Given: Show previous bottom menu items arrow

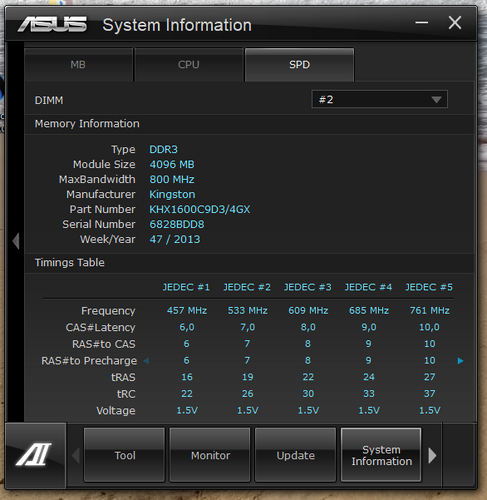Looking at the screenshot, I should (76, 455).
